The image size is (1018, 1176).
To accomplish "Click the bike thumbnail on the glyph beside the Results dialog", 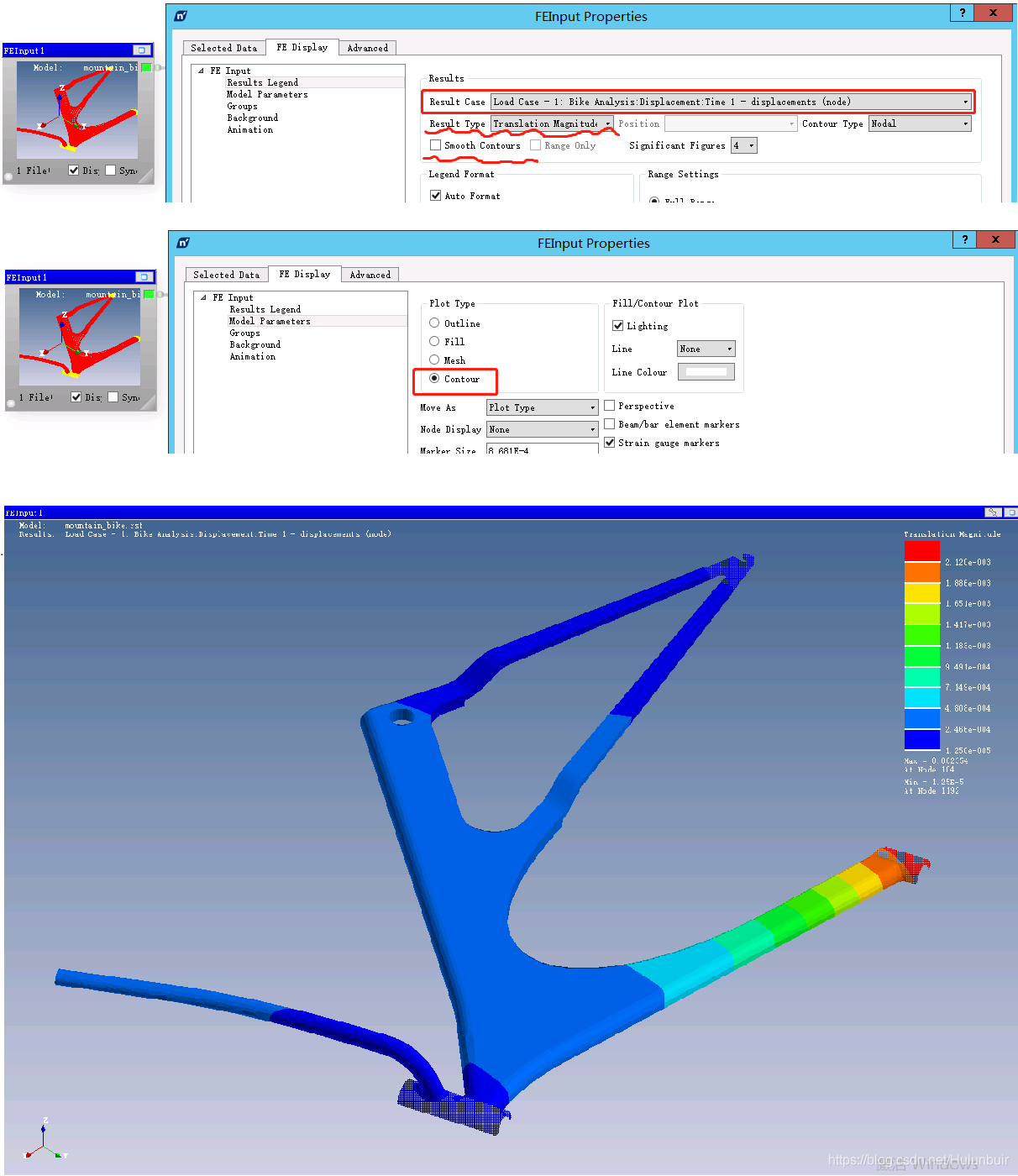I will pyautogui.click(x=76, y=109).
